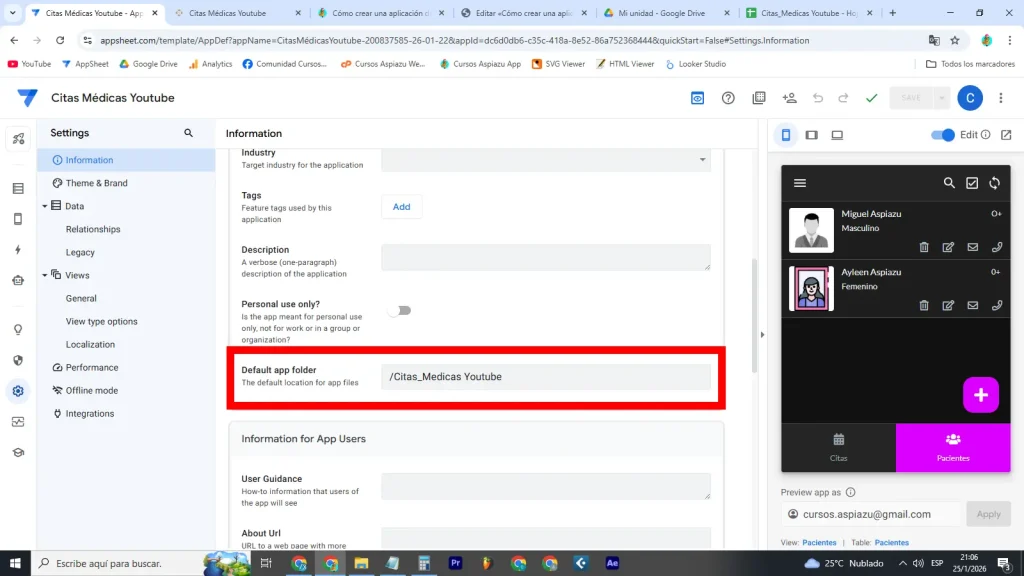Open the Automation bolt icon in sidebar
The height and width of the screenshot is (576, 1024).
18,250
